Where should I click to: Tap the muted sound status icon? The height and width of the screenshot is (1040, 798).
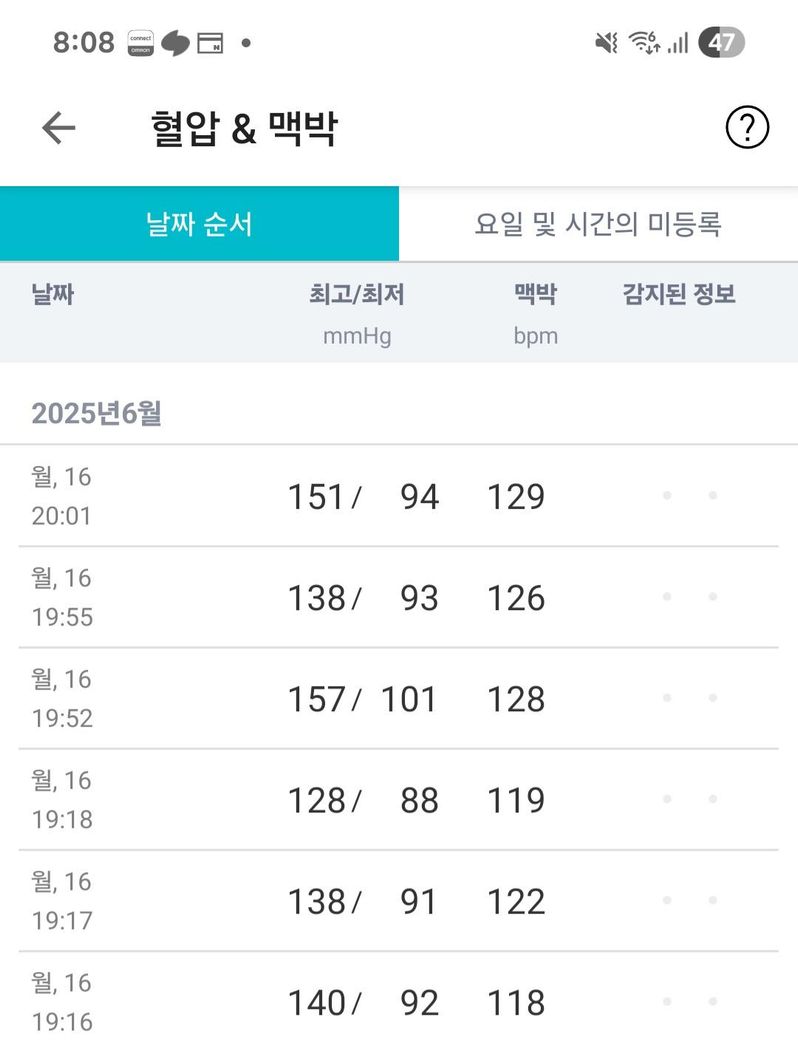pos(606,43)
